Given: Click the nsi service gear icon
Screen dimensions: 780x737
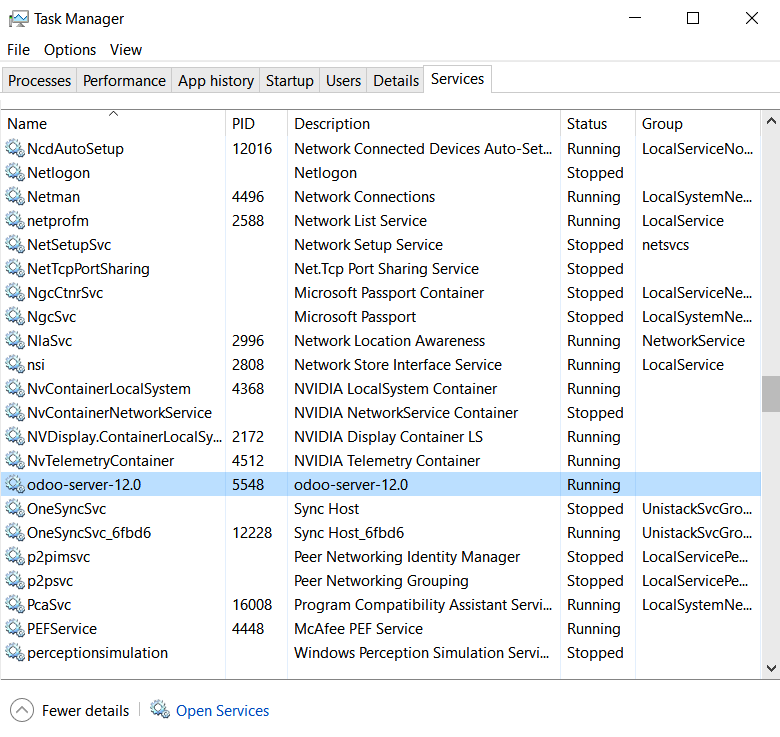Looking at the screenshot, I should 15,364.
